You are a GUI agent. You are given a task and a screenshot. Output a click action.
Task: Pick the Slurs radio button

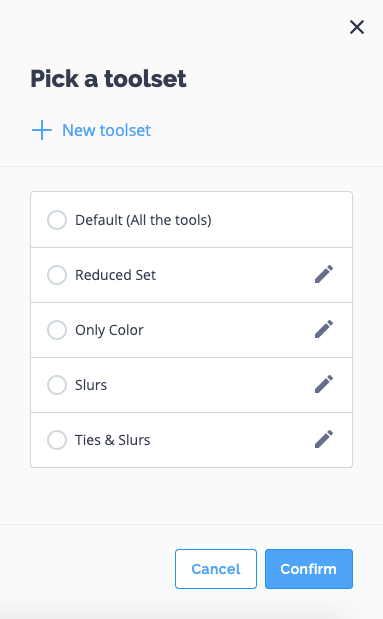(x=57, y=385)
